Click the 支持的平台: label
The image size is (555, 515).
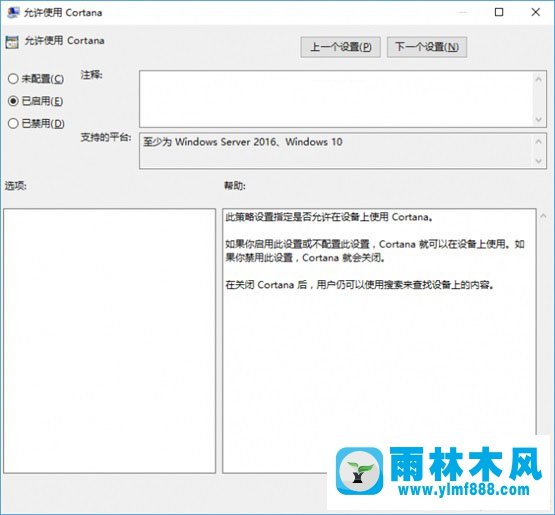click(106, 137)
